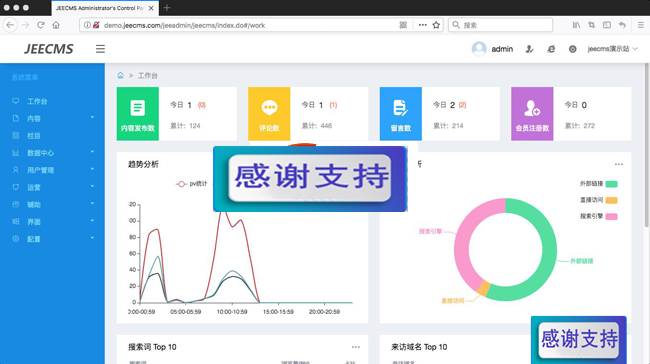Screen dimensions: 650x364
Task: Open the Firefox hamburger menu
Action: point(640,25)
